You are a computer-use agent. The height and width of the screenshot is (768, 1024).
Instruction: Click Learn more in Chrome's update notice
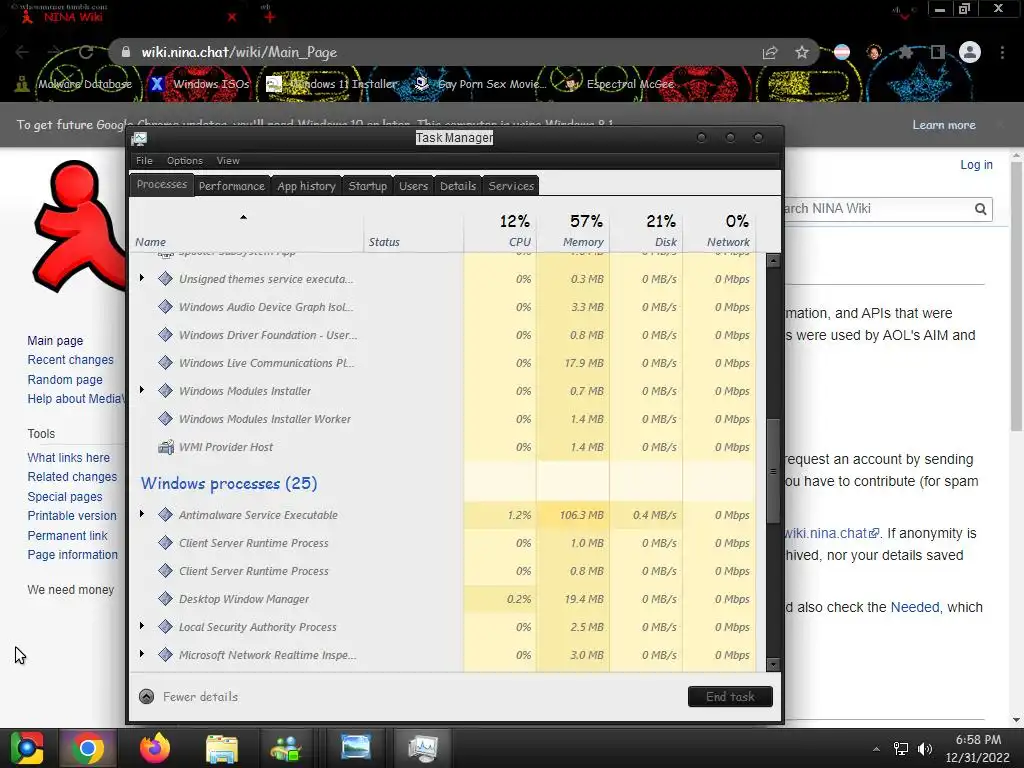point(944,125)
